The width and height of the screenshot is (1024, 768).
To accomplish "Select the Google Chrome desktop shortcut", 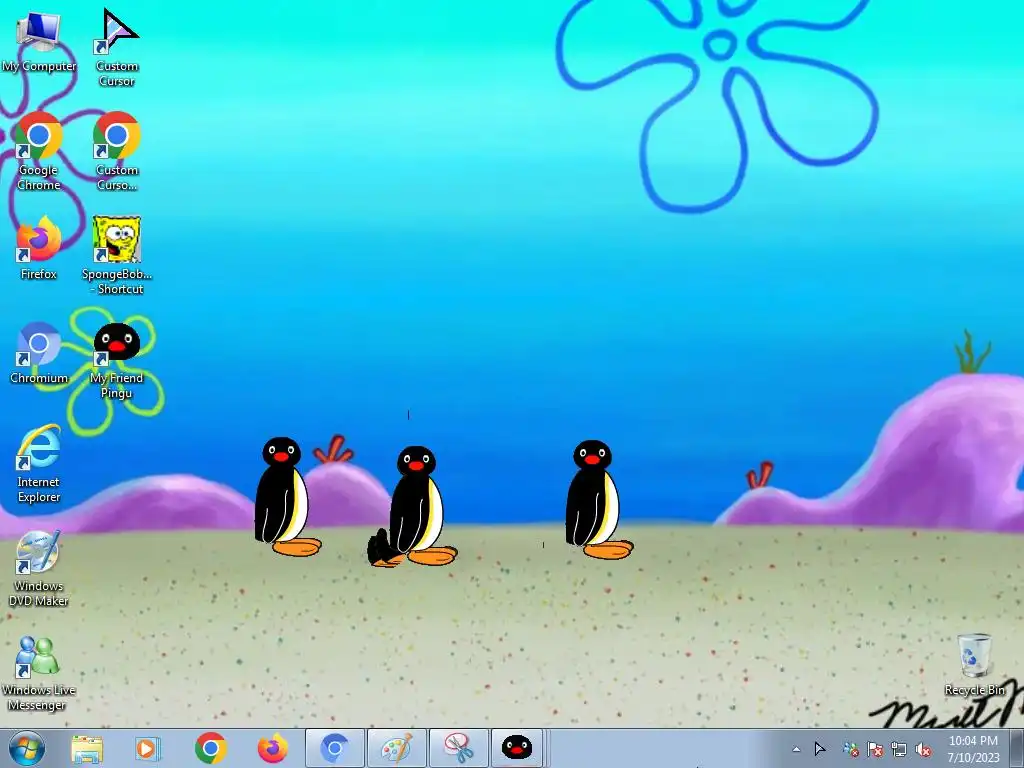I will pos(39,151).
